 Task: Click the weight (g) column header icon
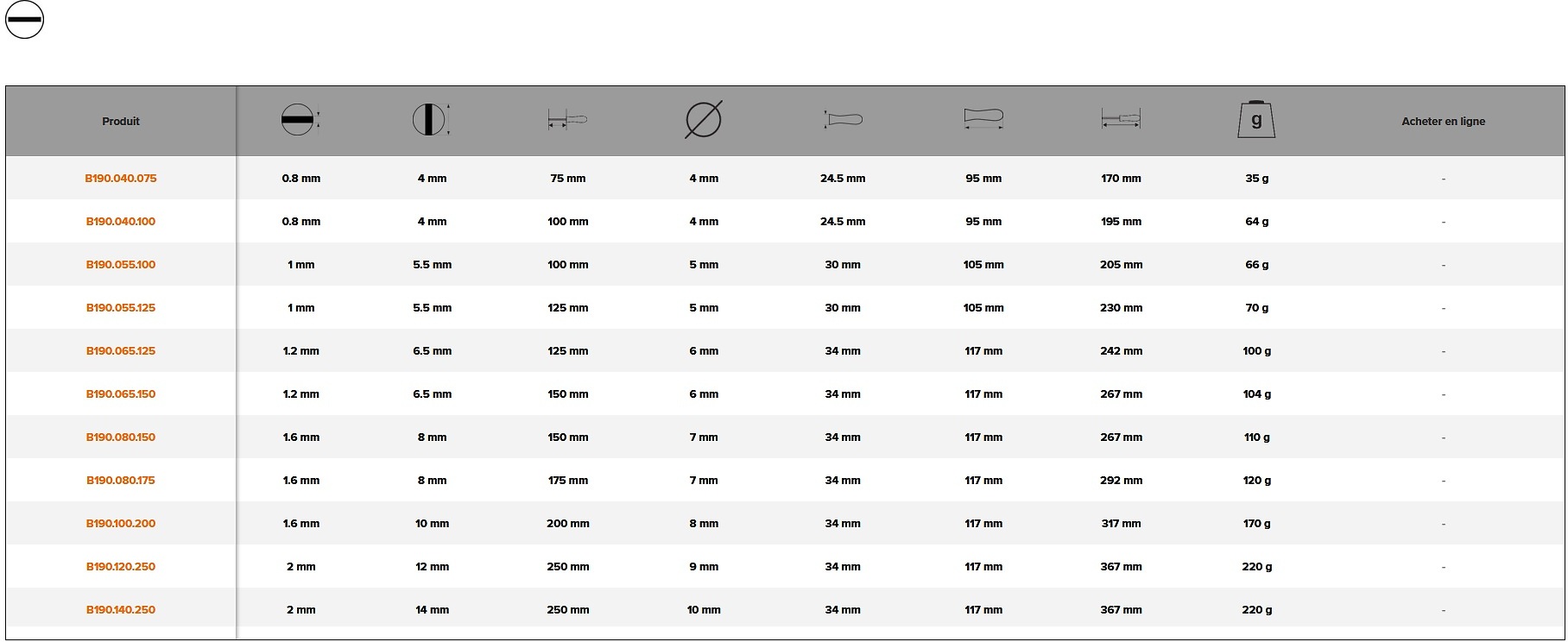click(x=1256, y=120)
